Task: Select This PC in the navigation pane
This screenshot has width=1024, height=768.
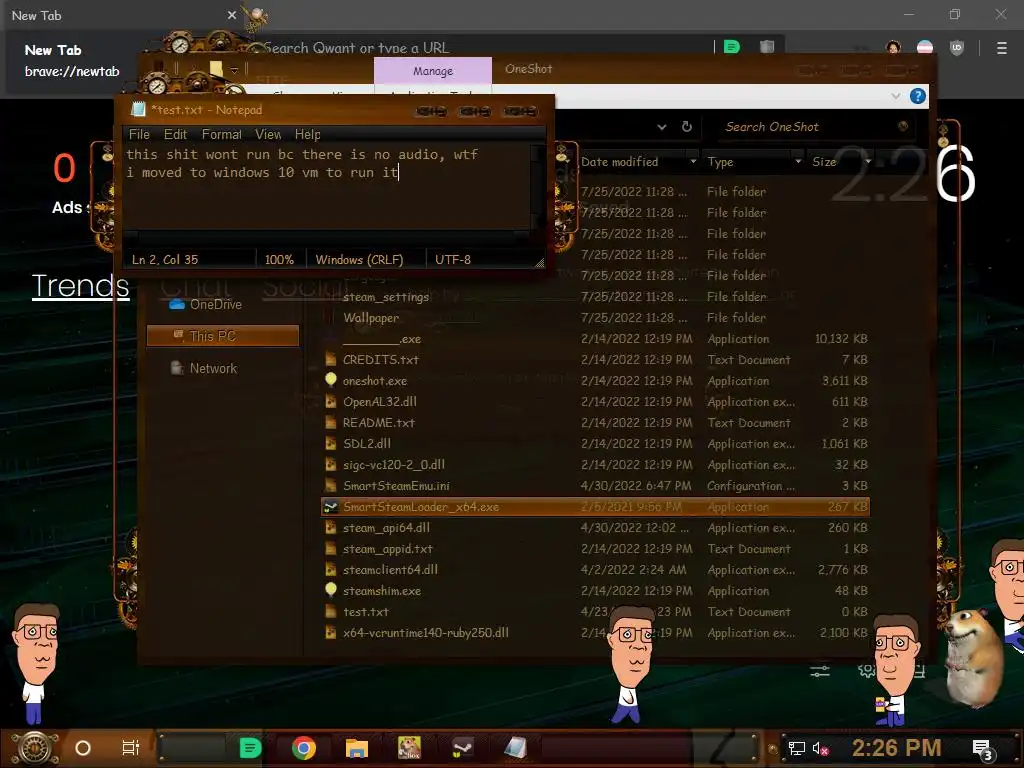Action: point(222,336)
